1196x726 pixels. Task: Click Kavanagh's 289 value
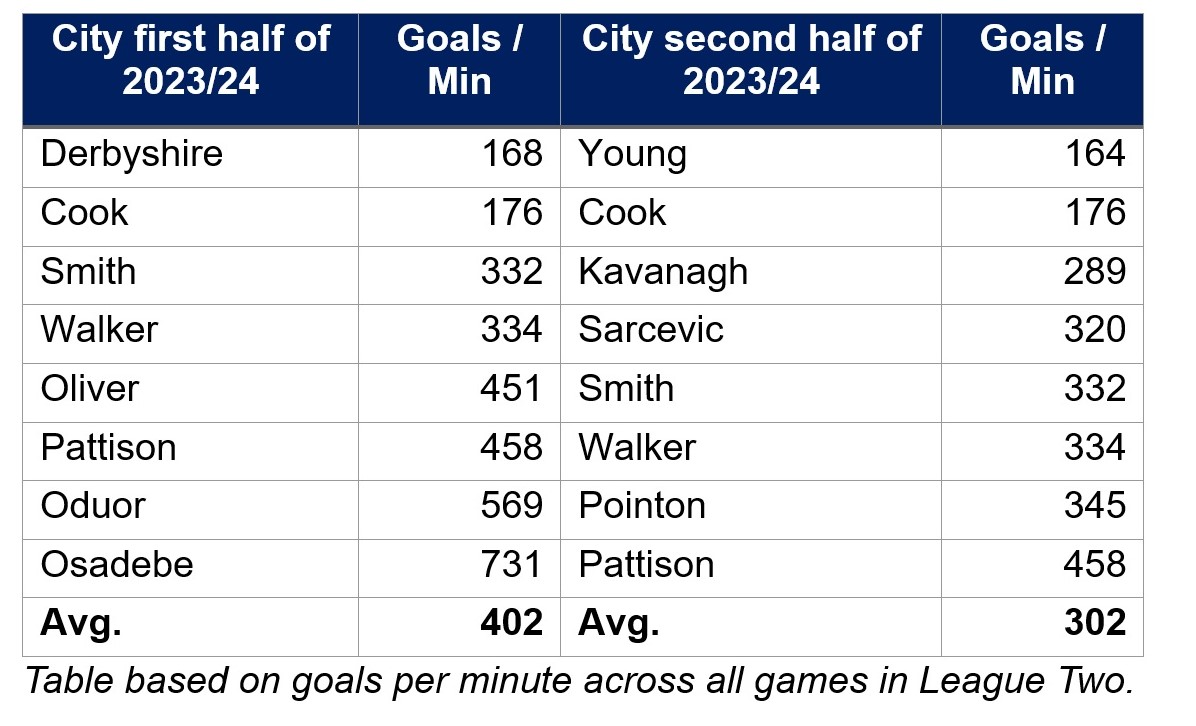point(1095,271)
